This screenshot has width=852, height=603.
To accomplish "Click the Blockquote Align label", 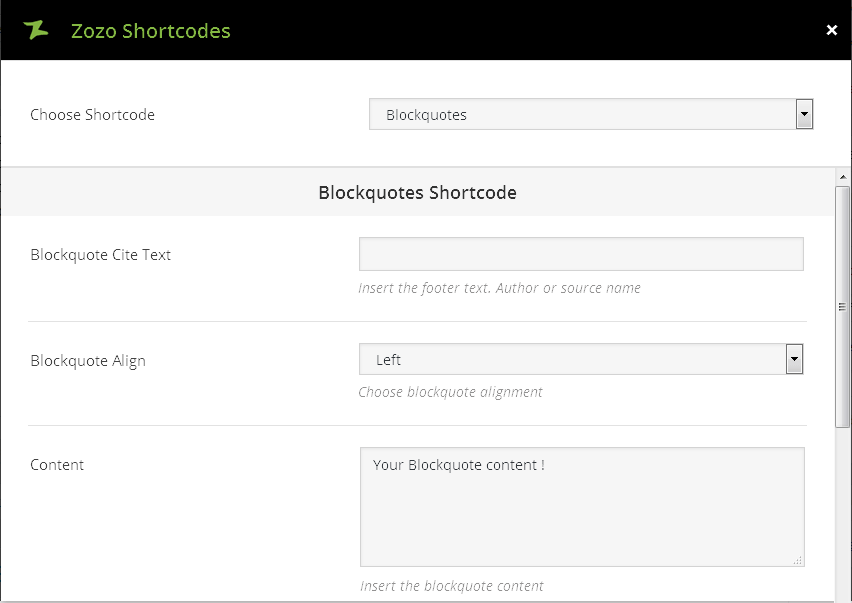I will pyautogui.click(x=88, y=360).
